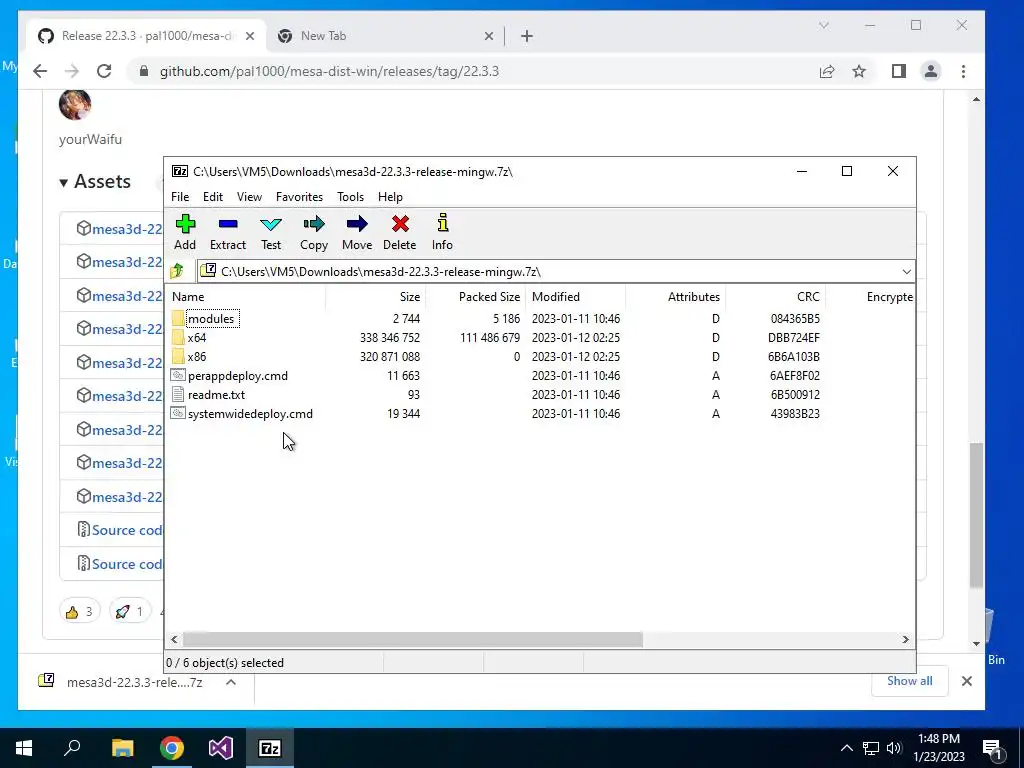Click the red Delete icon
Screen dimensions: 1024x768
pyautogui.click(x=400, y=232)
